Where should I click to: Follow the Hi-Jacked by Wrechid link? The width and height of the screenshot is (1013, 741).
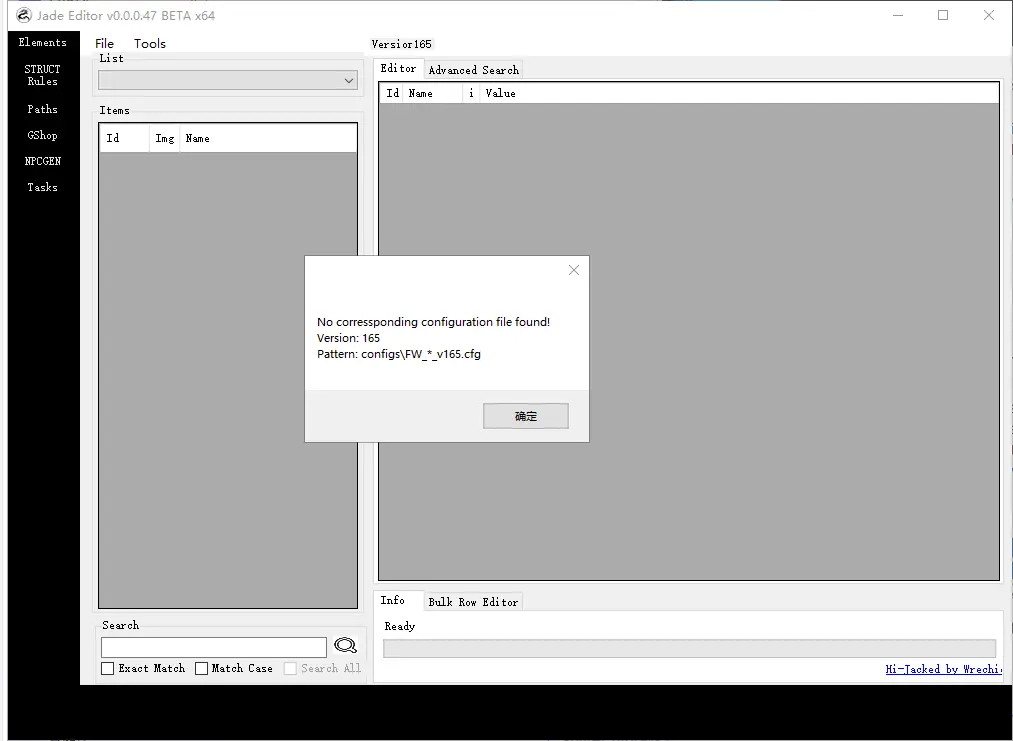(x=943, y=669)
